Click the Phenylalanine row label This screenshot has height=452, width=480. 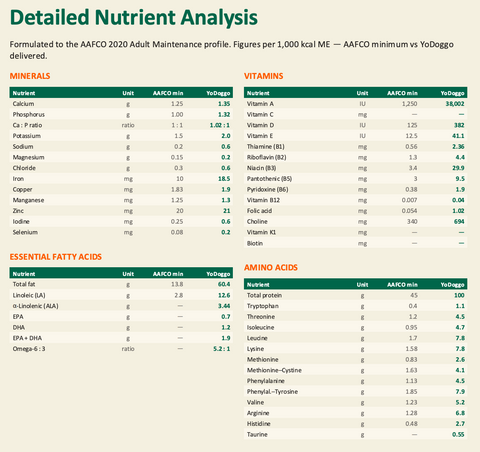tap(266, 381)
